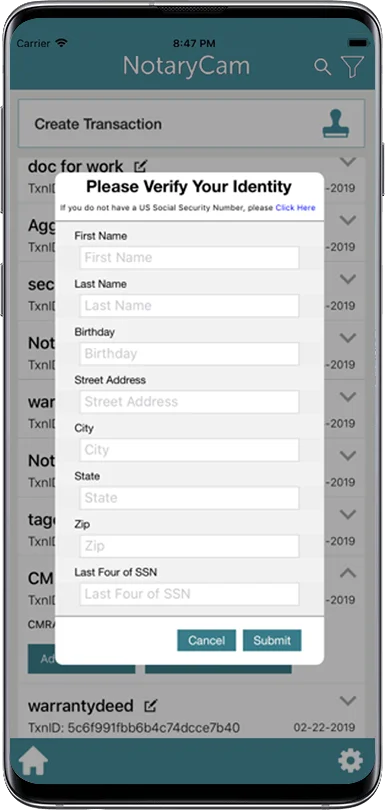Tap the Create Transaction bar

click(191, 123)
